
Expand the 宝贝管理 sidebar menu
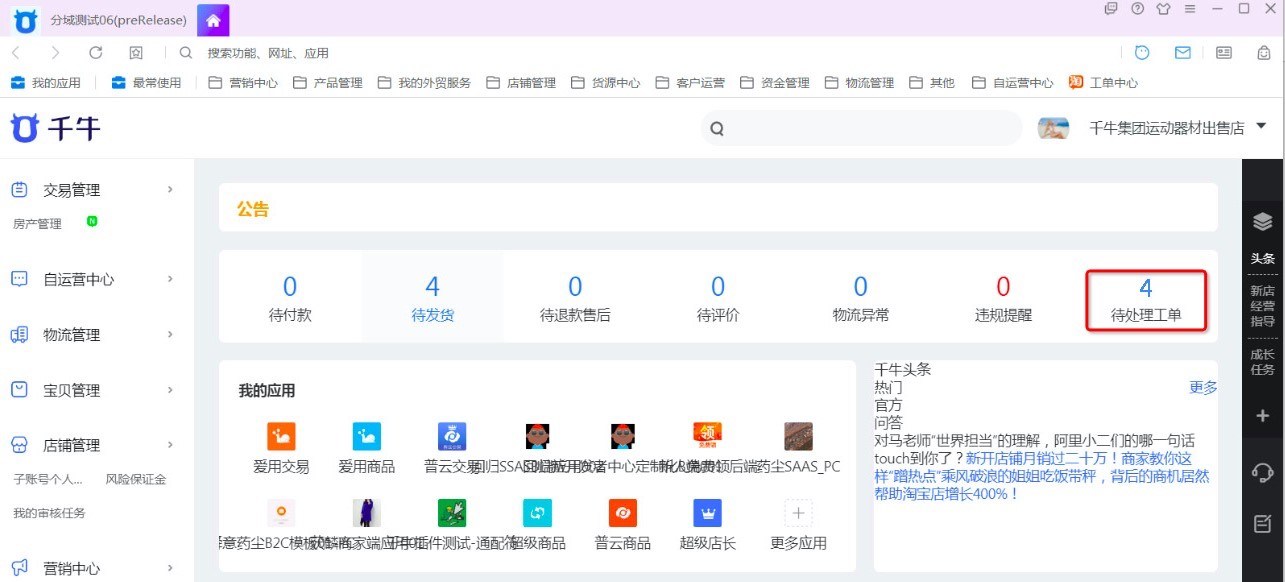(93, 390)
